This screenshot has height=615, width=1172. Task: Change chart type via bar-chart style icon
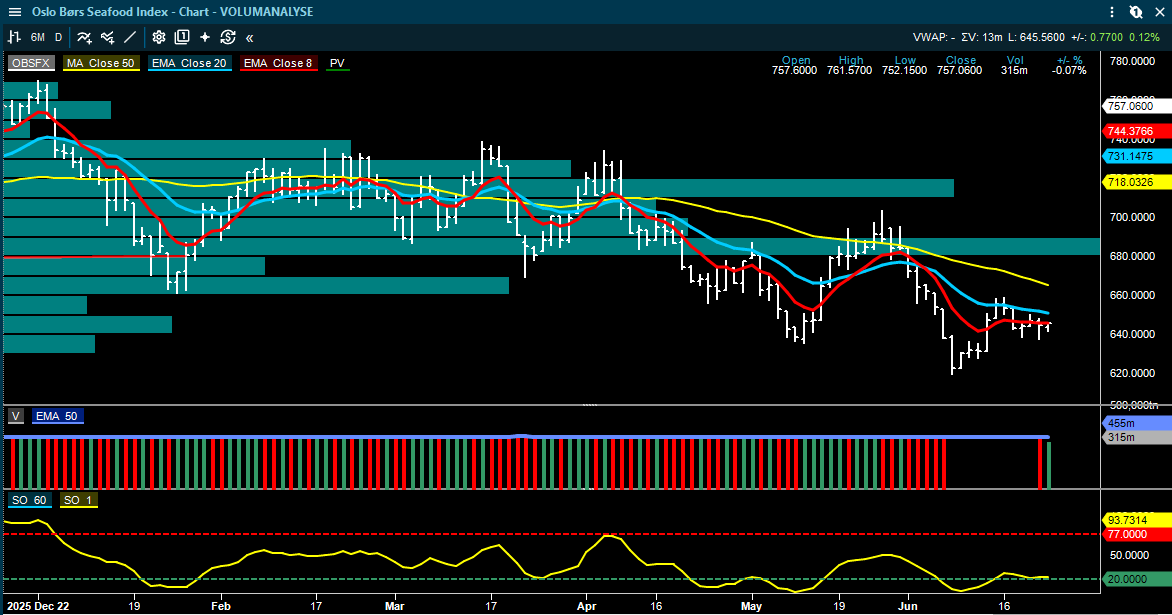tap(14, 37)
